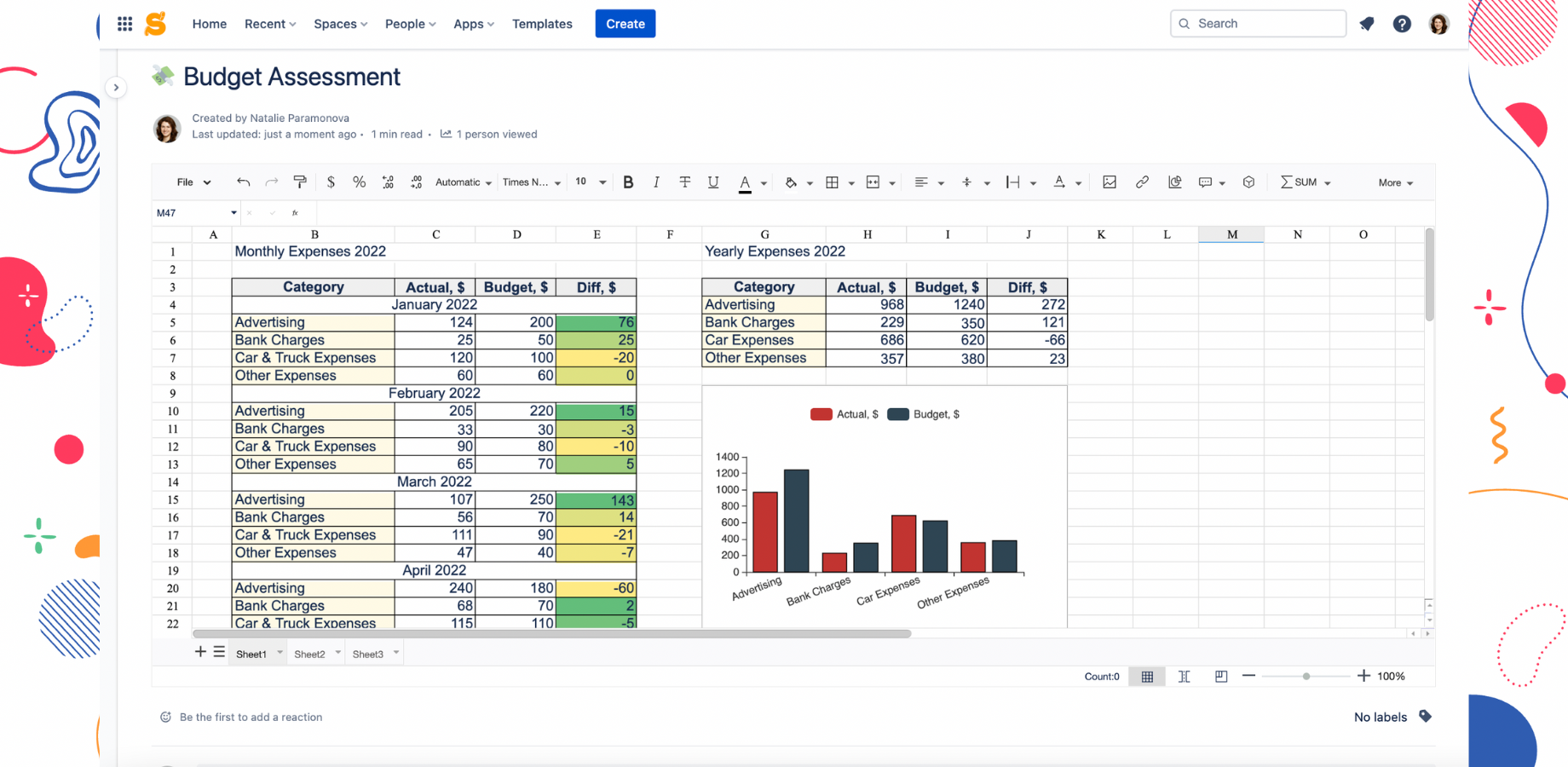Toggle bold formatting
The image size is (1568, 767).
[628, 182]
